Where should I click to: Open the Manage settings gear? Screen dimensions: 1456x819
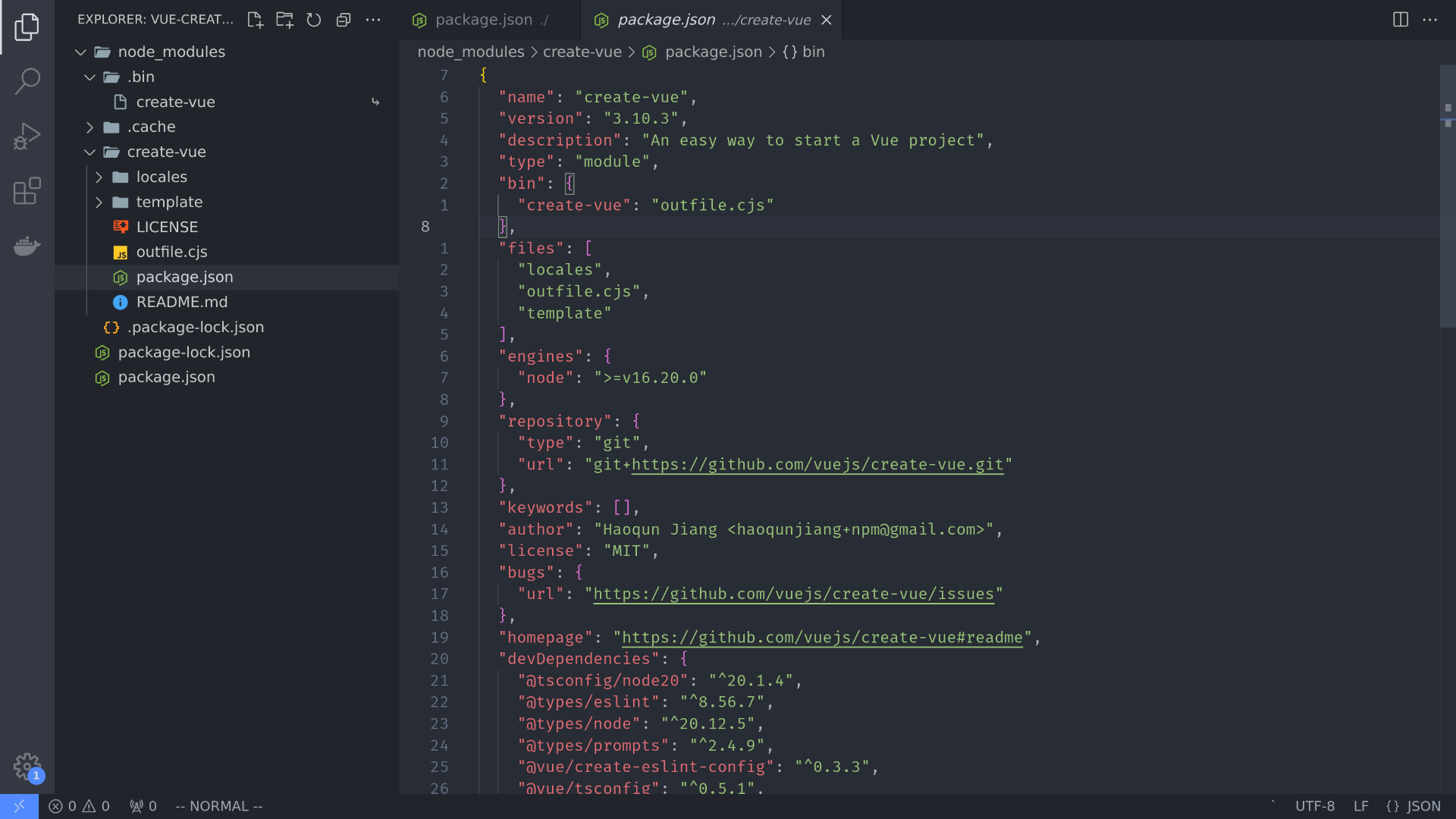[x=27, y=767]
